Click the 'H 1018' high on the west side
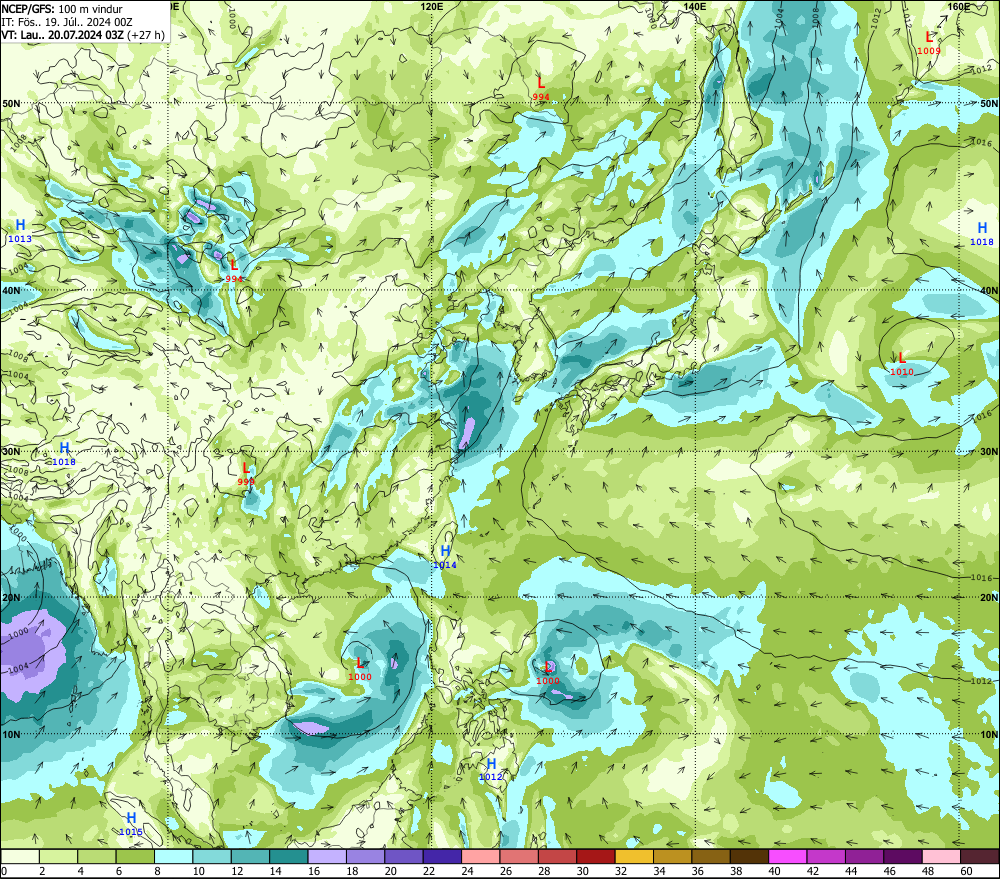Screen dimensions: 1000x879 tap(64, 454)
